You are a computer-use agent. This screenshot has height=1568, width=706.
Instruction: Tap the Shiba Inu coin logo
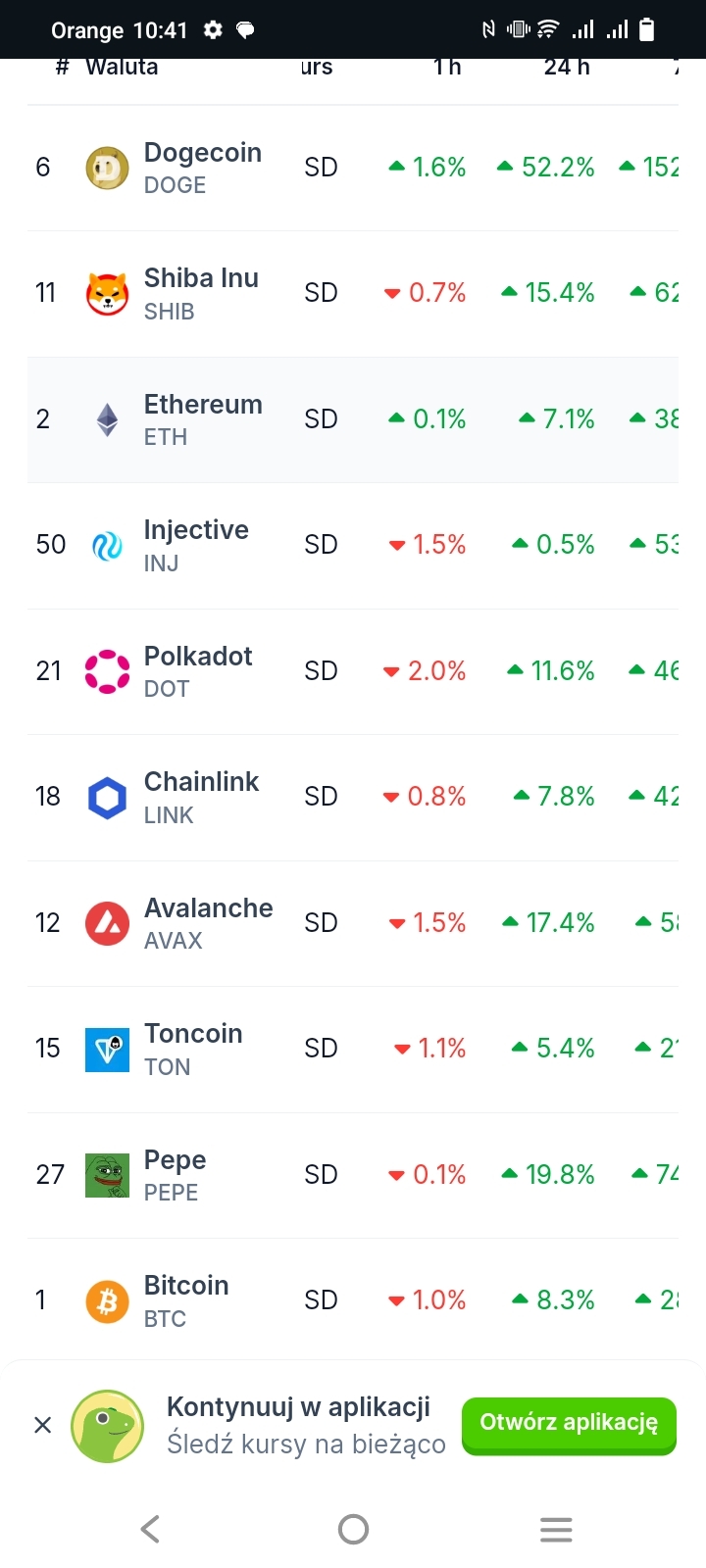click(107, 293)
